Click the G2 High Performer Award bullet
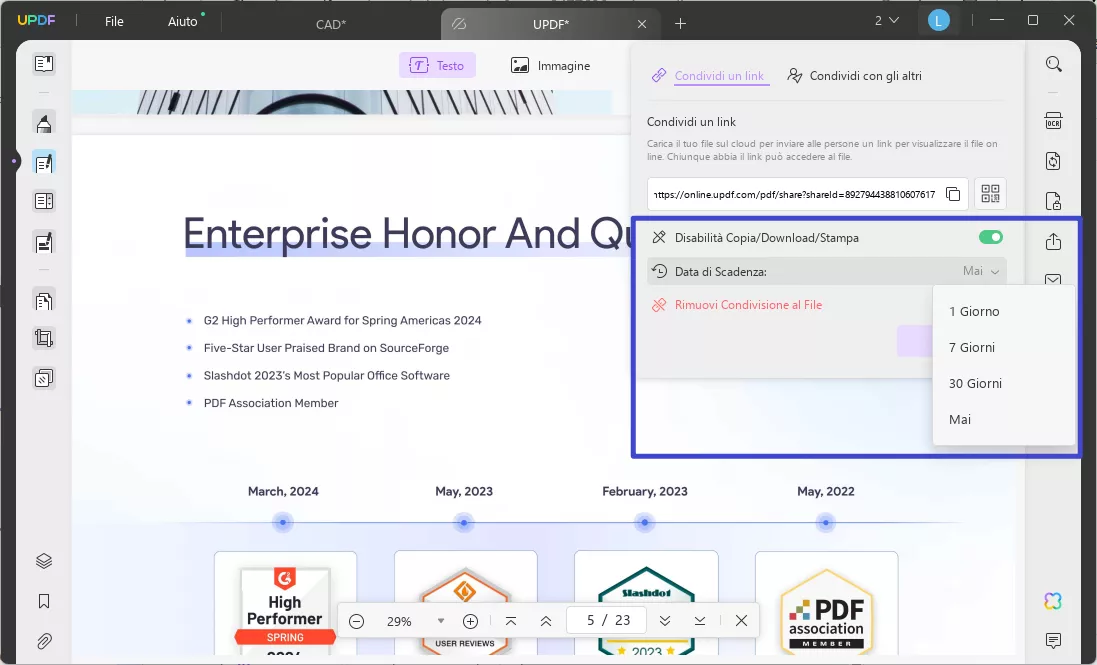The image size is (1097, 665). (x=342, y=320)
